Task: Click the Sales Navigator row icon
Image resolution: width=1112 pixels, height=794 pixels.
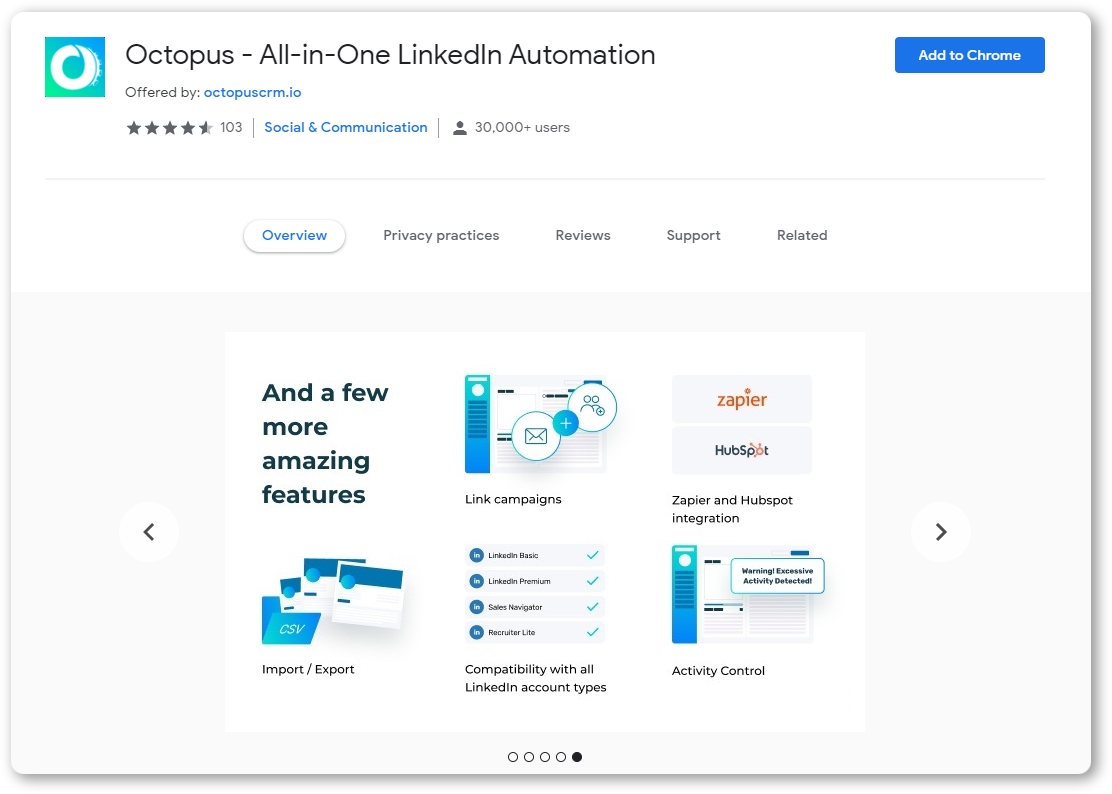Action: (x=477, y=607)
